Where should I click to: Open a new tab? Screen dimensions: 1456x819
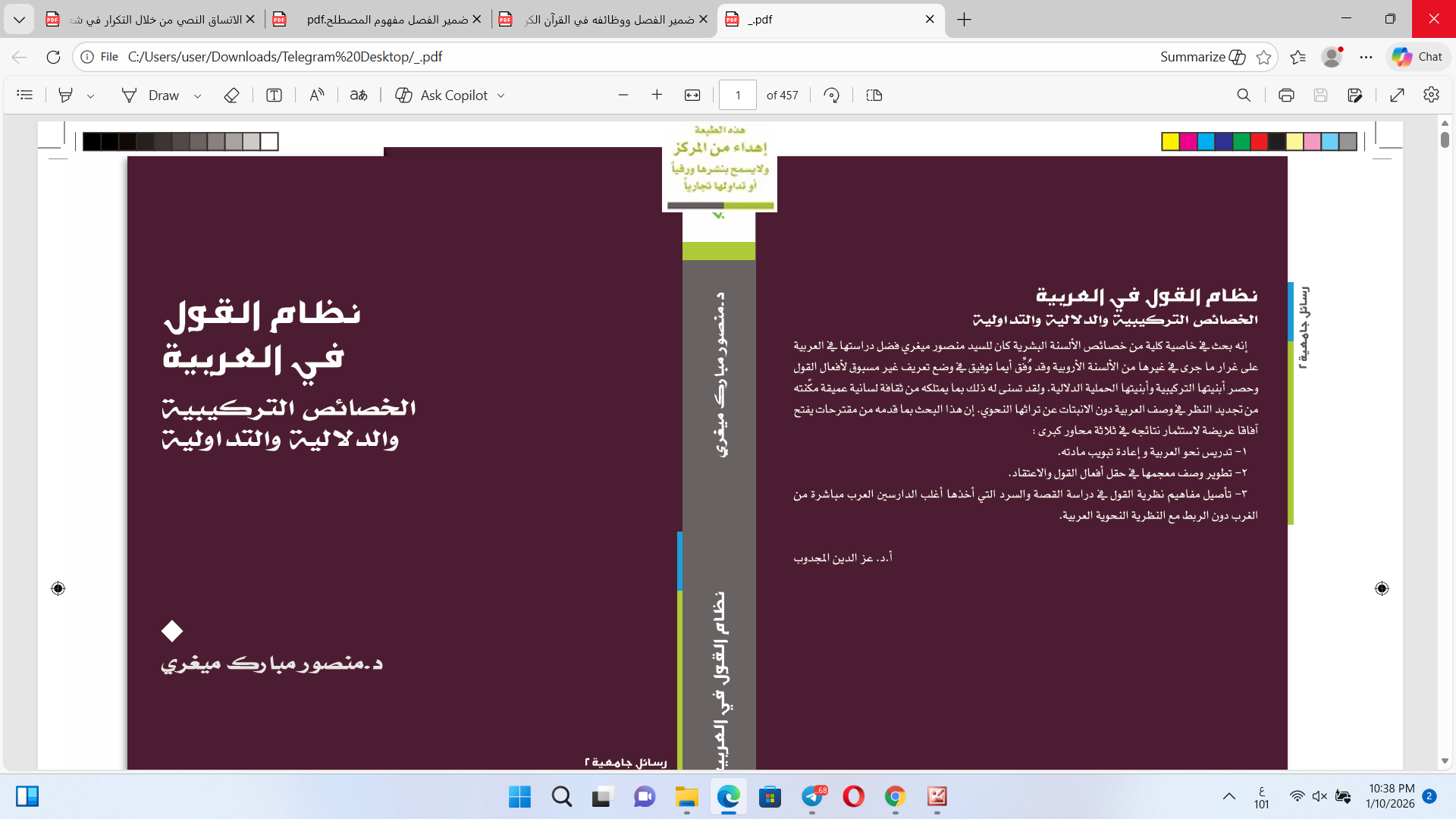point(964,20)
